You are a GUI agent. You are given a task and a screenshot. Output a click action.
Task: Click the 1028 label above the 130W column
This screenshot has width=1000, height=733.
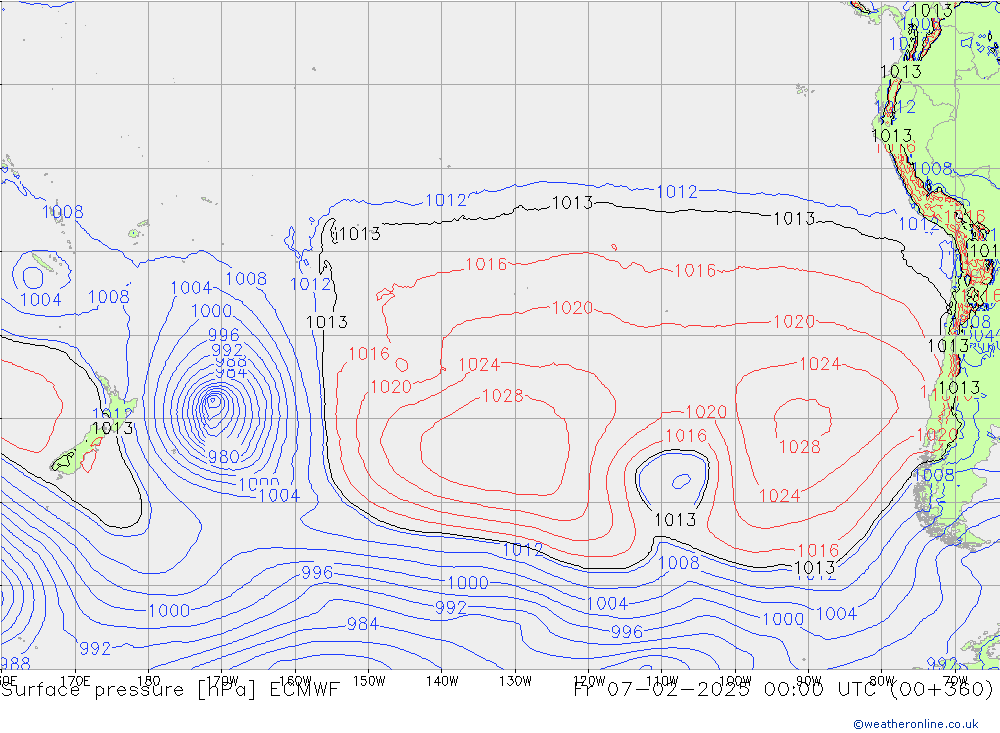tap(503, 396)
